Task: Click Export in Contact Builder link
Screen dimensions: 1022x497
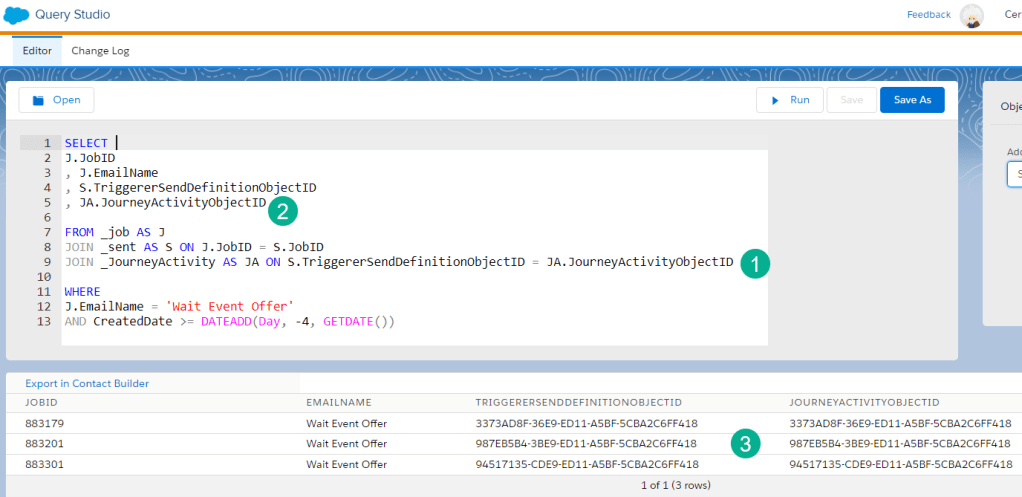Action: coord(87,383)
